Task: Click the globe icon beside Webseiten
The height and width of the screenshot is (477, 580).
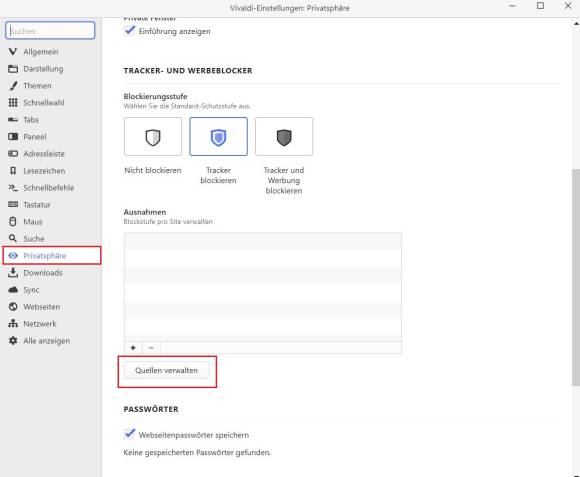Action: click(13, 307)
